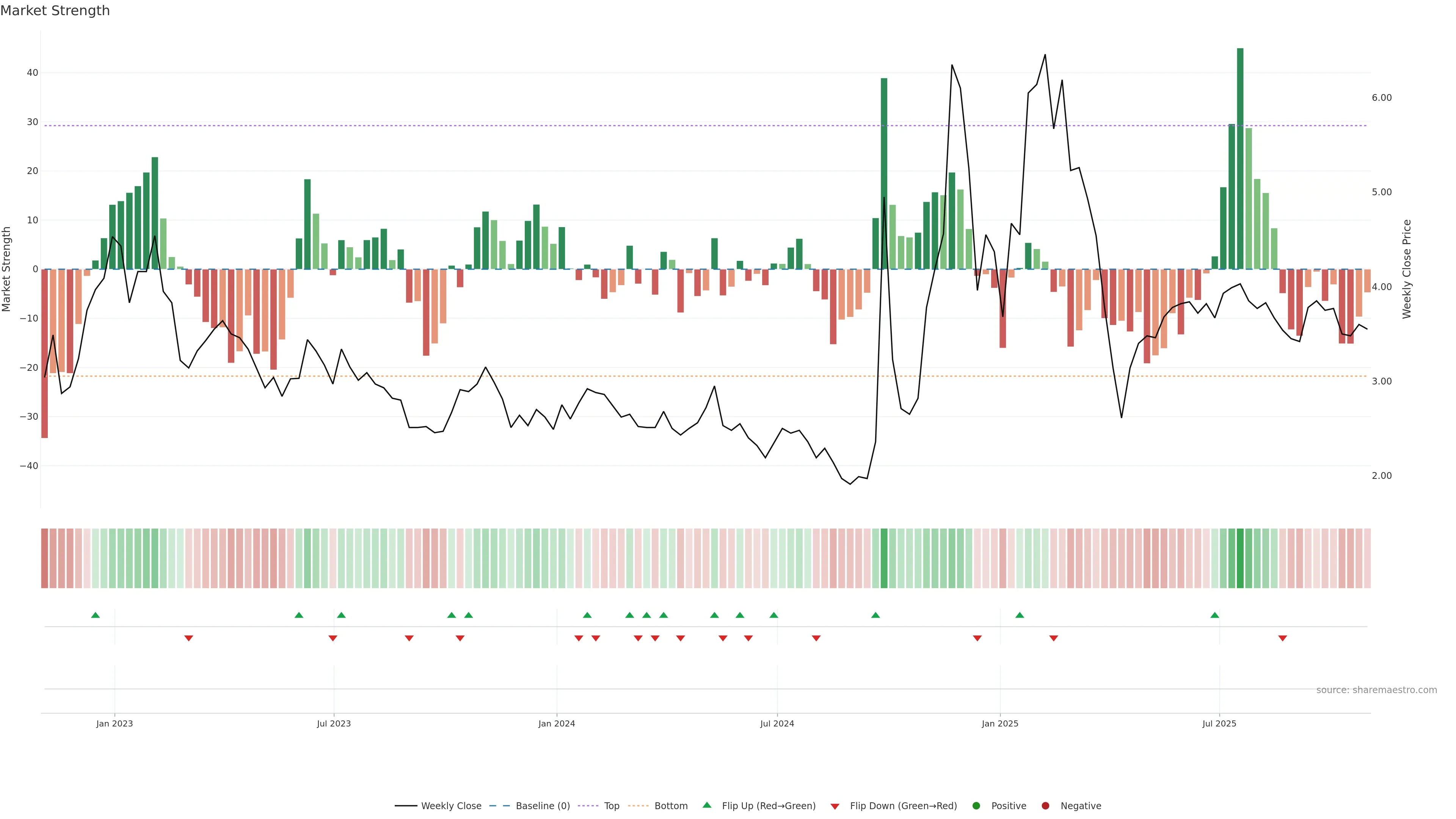Hide the Bottom threshold legend entry
This screenshot has width=1456, height=819.
pyautogui.click(x=670, y=806)
